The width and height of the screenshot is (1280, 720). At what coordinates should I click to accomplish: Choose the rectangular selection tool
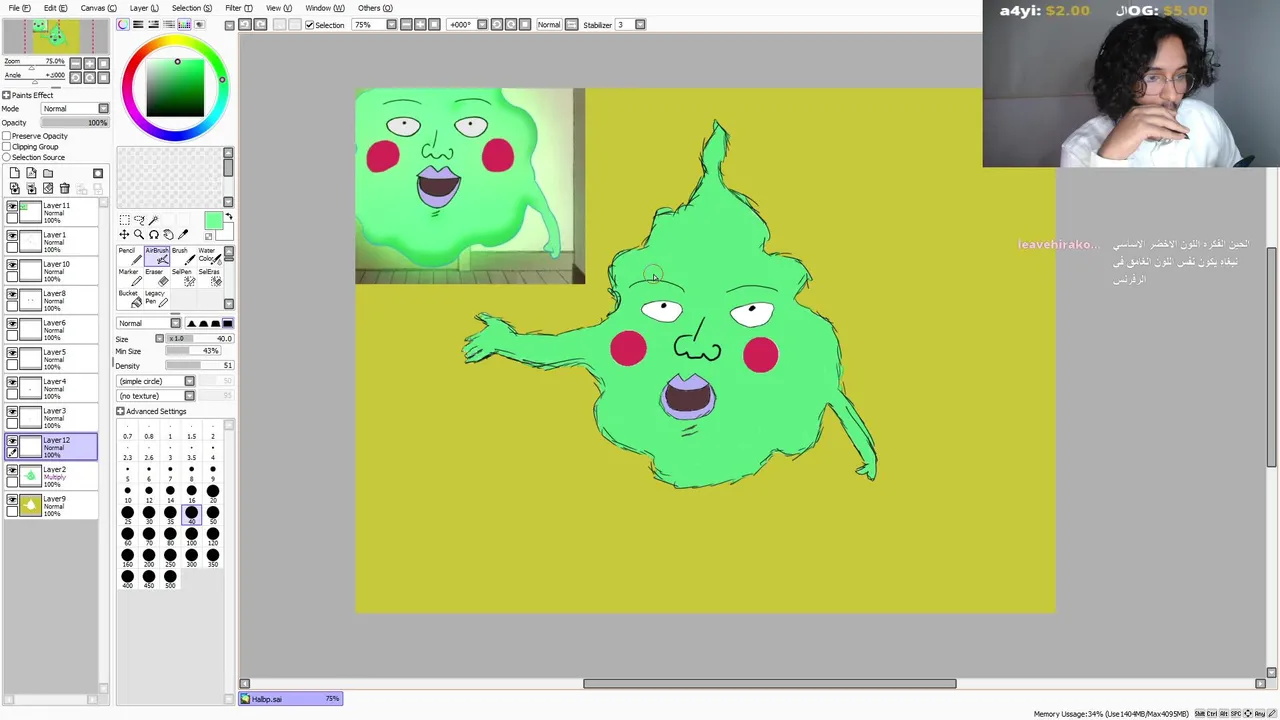click(124, 220)
